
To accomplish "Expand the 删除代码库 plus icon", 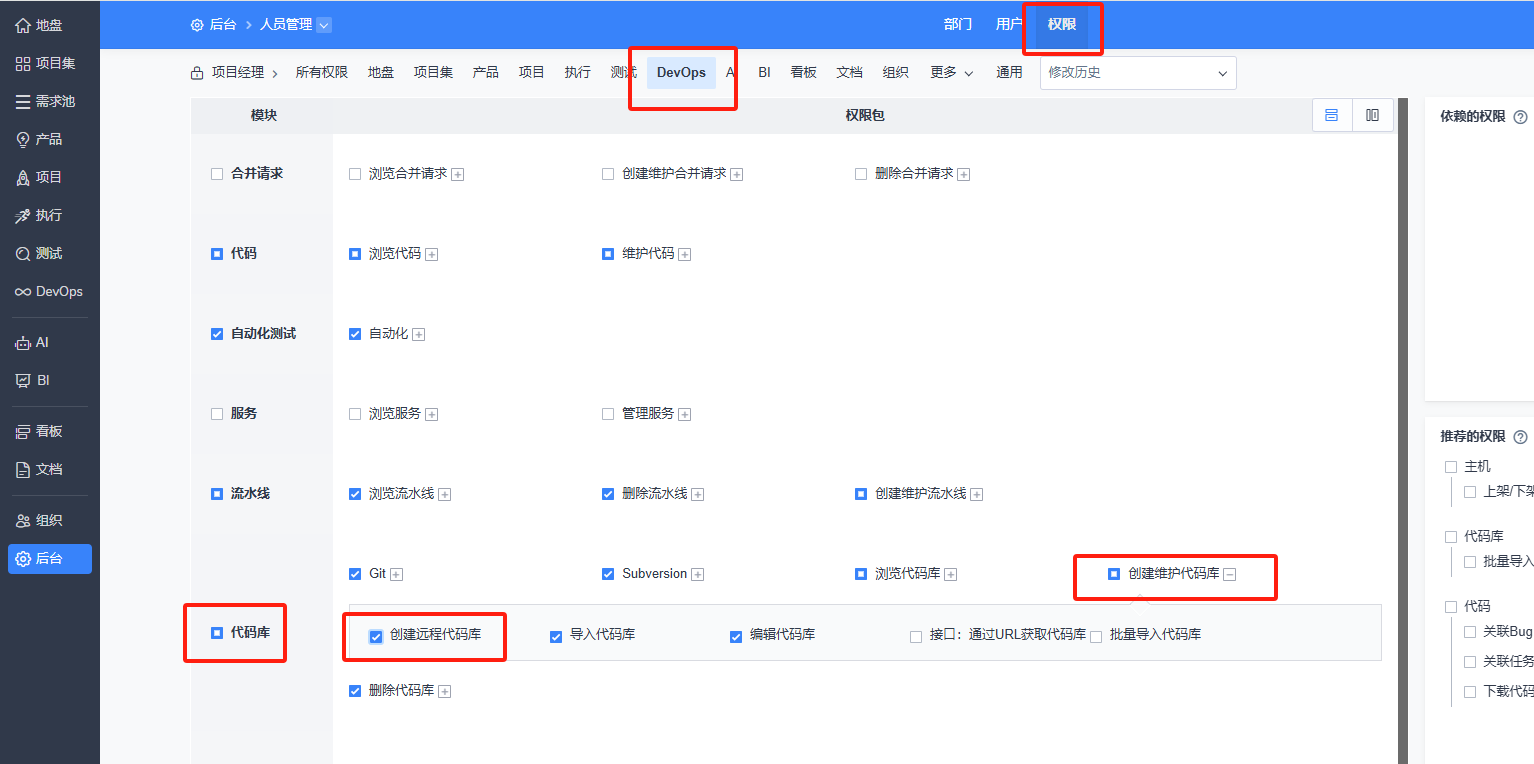I will [444, 691].
